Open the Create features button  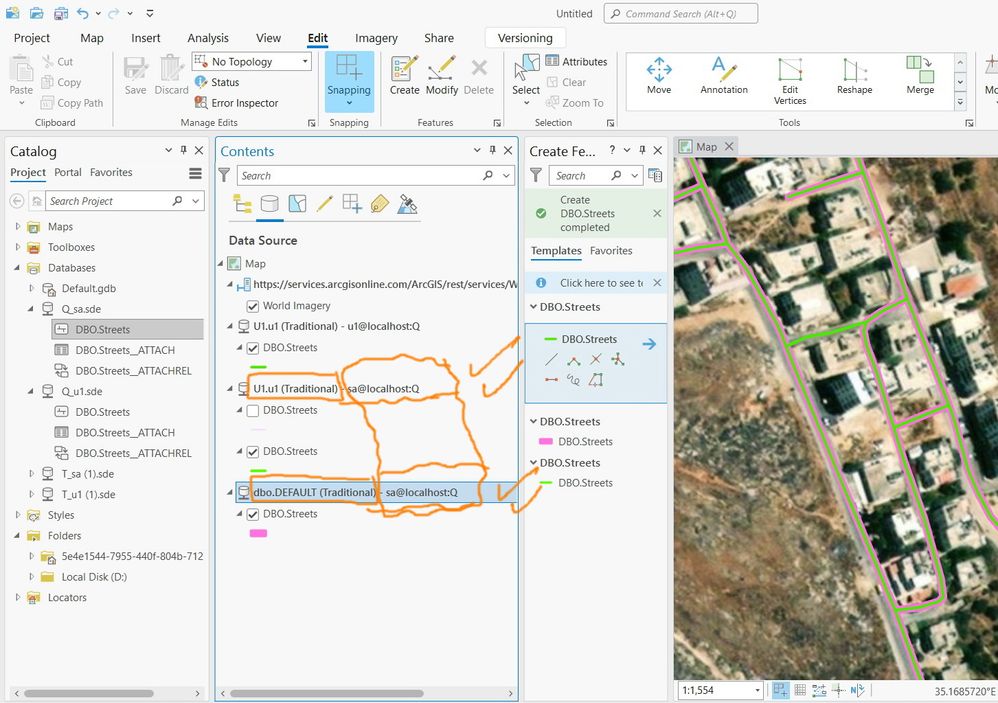[404, 71]
